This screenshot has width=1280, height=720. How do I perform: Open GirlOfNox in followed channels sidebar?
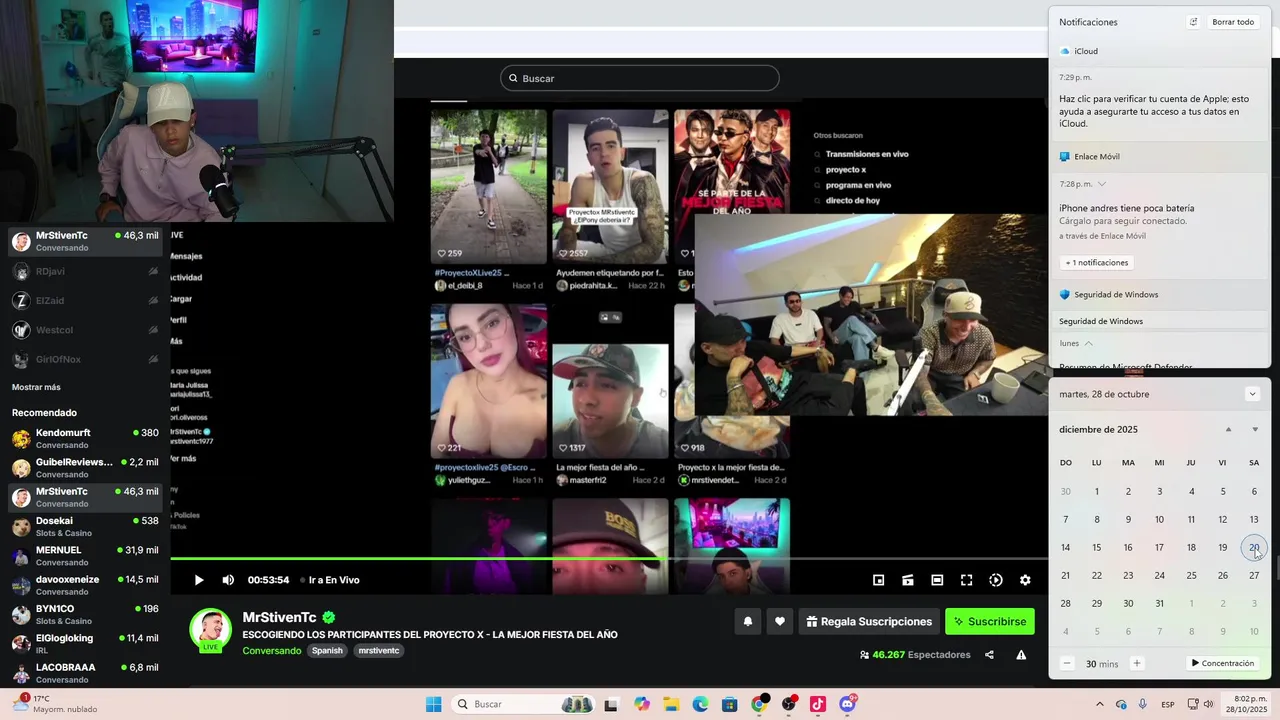click(x=85, y=359)
